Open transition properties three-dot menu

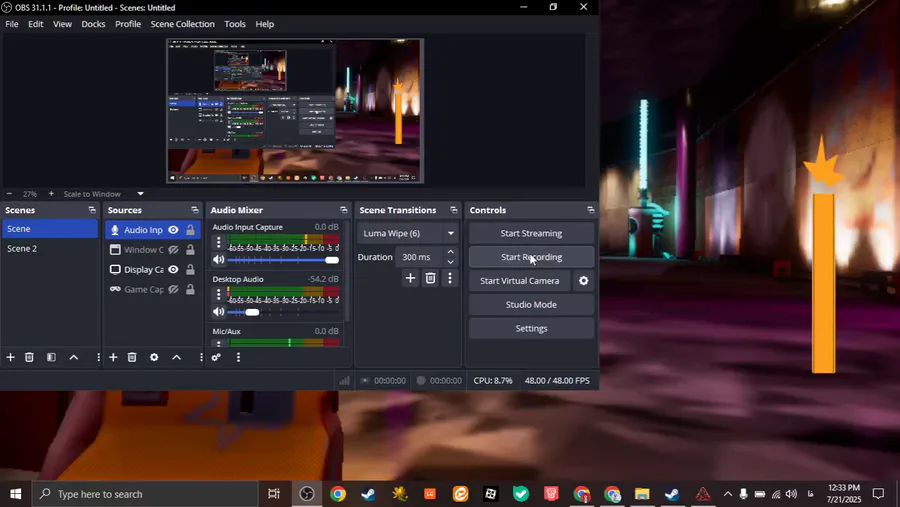point(449,278)
